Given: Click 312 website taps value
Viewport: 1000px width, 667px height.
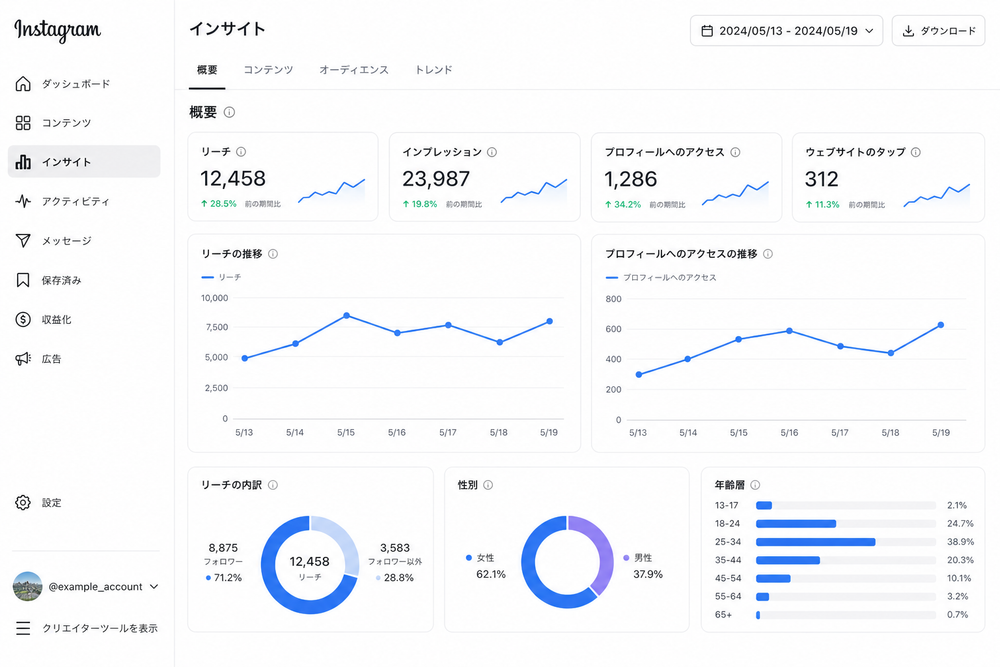Looking at the screenshot, I should 821,179.
